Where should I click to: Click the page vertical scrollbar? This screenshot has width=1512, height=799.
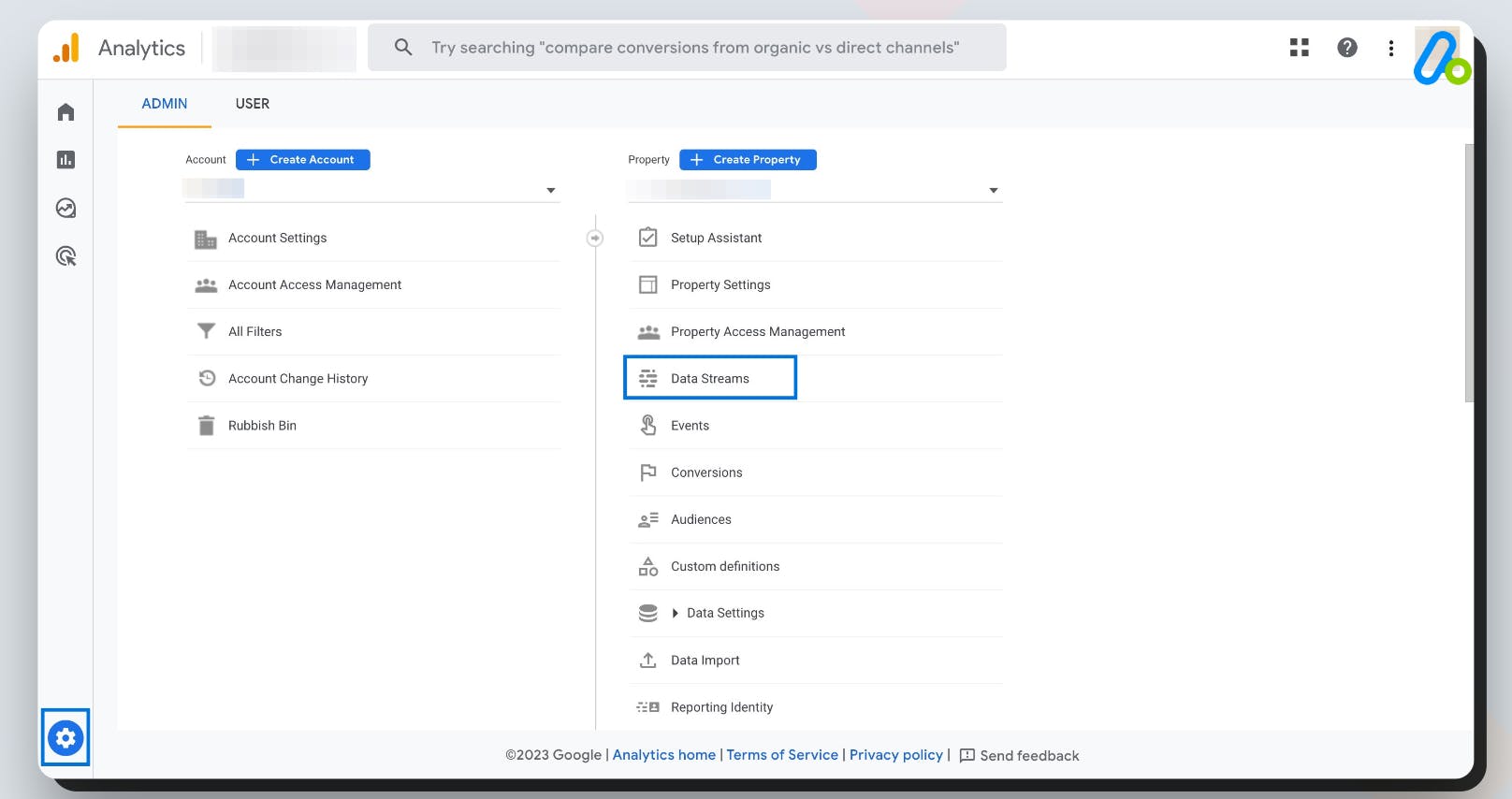click(1469, 271)
